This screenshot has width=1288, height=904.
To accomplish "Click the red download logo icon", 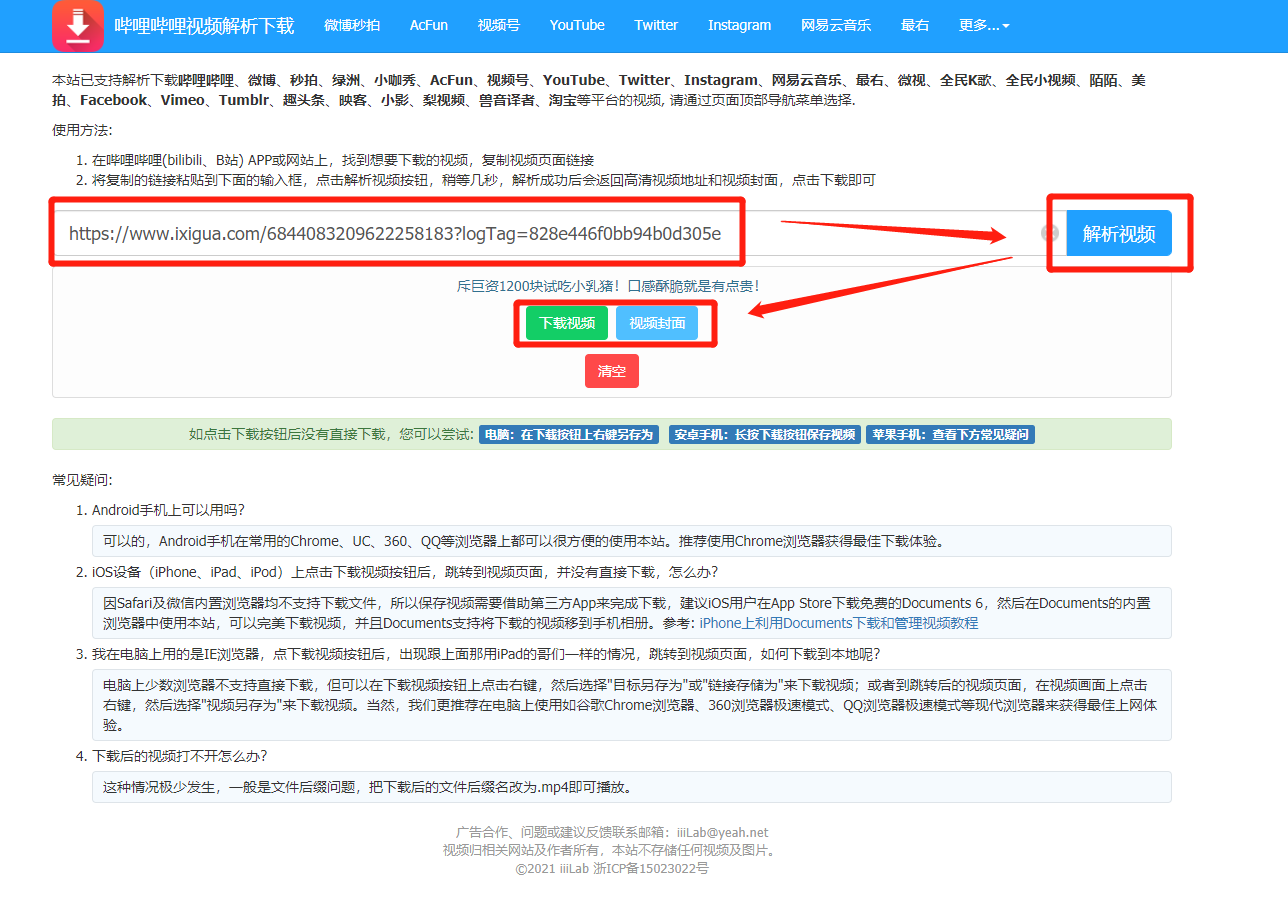I will coord(78,26).
